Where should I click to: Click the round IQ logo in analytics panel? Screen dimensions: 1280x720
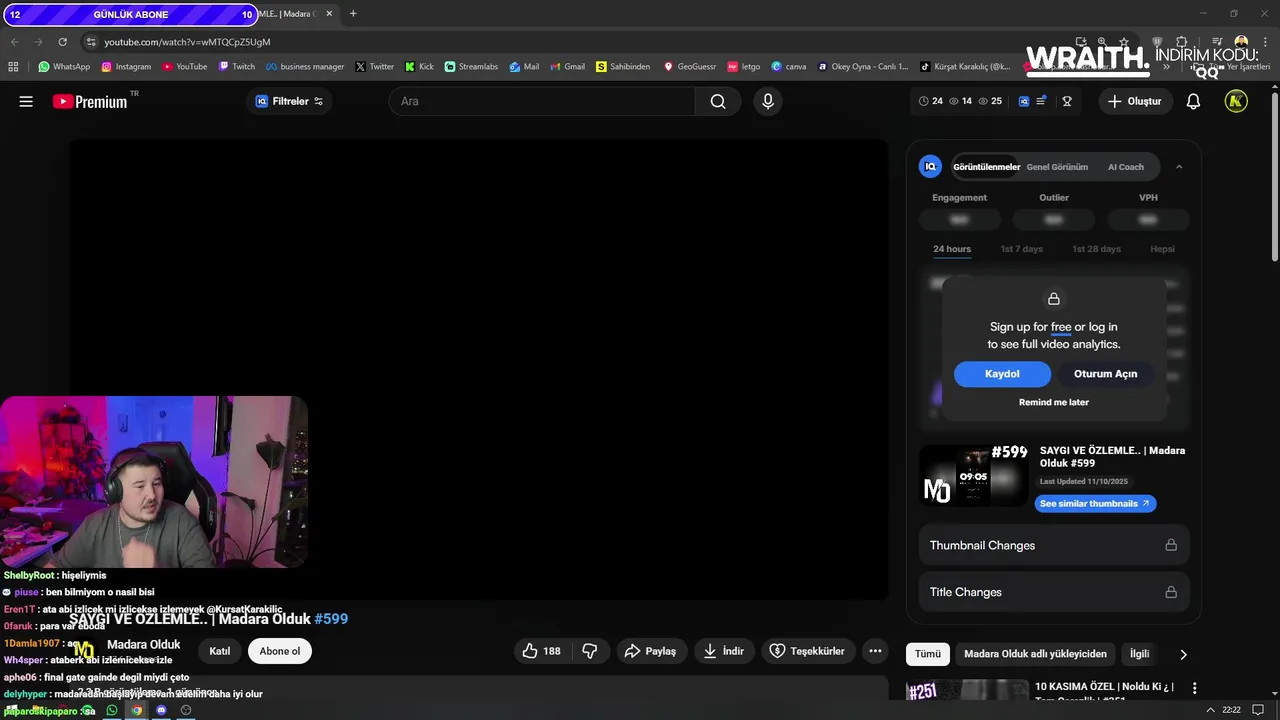930,167
